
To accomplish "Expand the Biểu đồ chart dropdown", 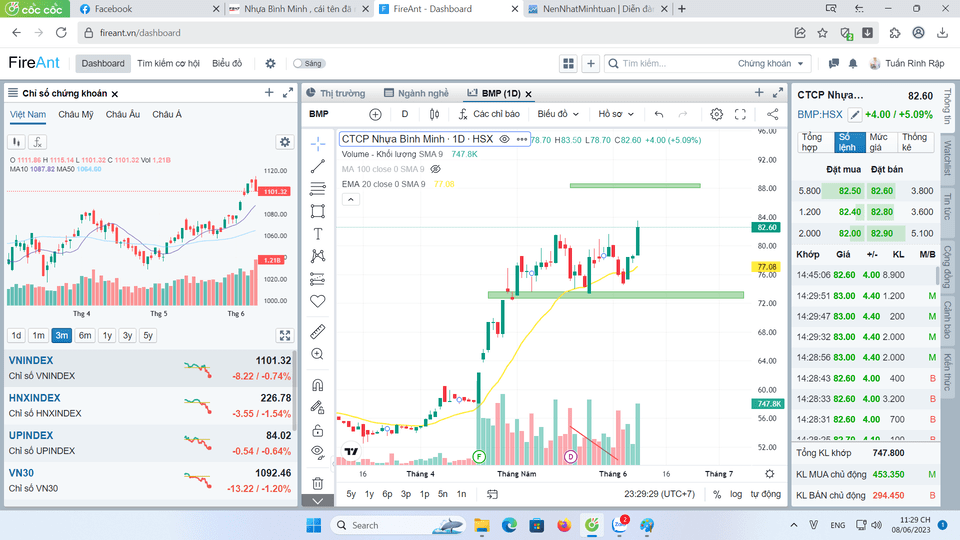I will pyautogui.click(x=558, y=114).
